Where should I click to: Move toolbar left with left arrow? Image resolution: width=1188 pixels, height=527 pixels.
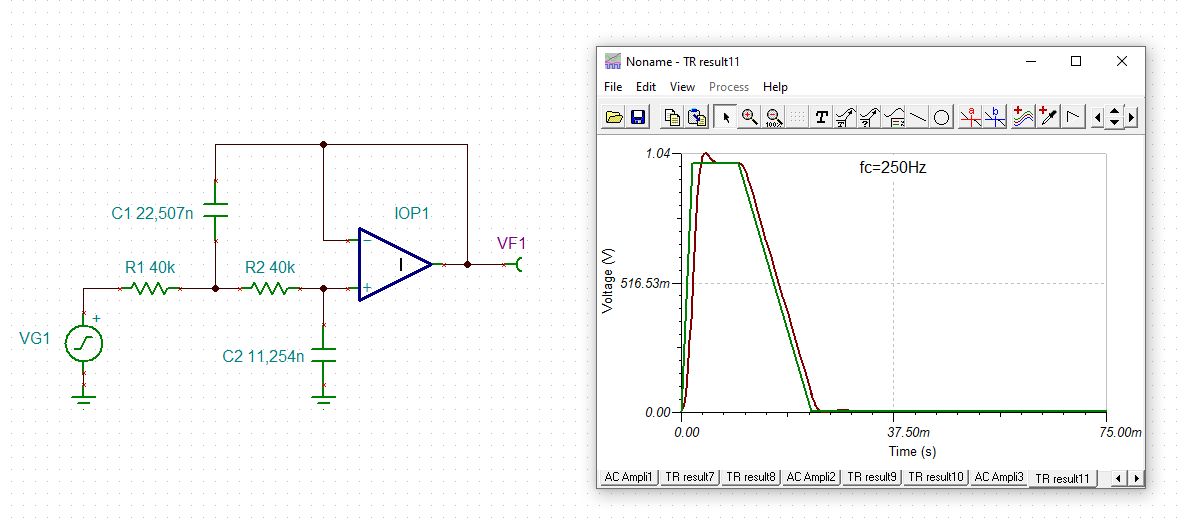[1098, 117]
